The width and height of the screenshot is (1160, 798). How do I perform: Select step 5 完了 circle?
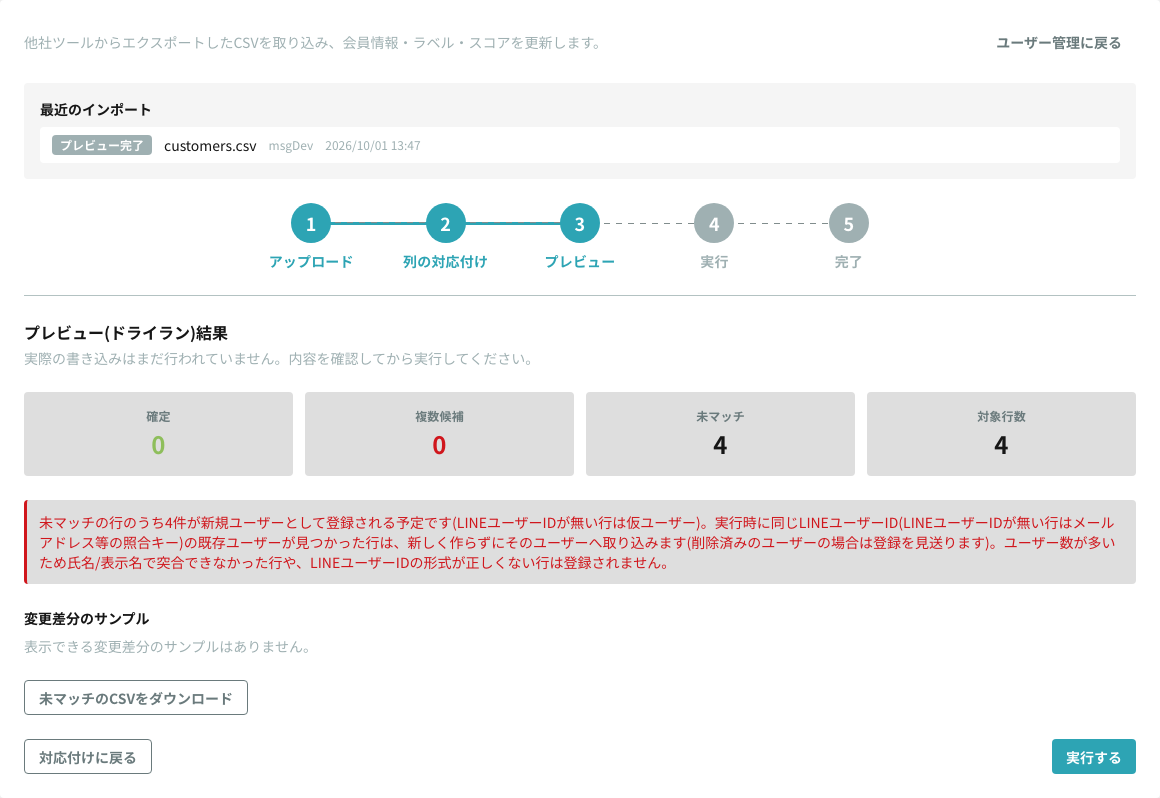(x=849, y=223)
